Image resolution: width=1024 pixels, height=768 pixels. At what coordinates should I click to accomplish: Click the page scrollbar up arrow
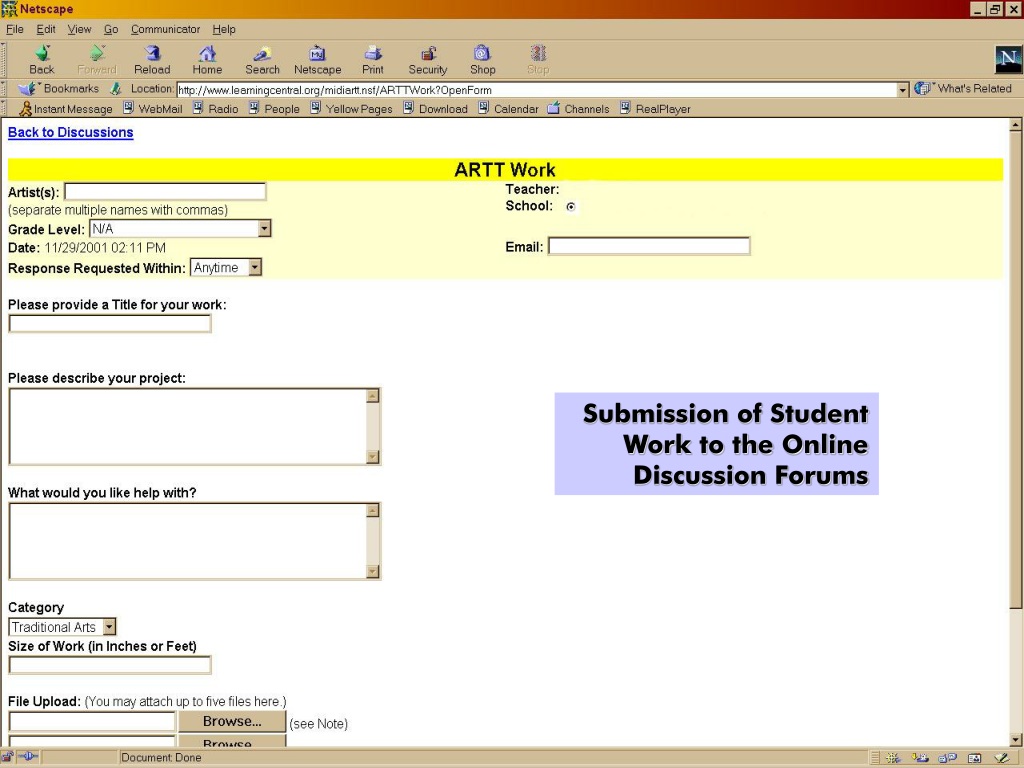click(1015, 125)
